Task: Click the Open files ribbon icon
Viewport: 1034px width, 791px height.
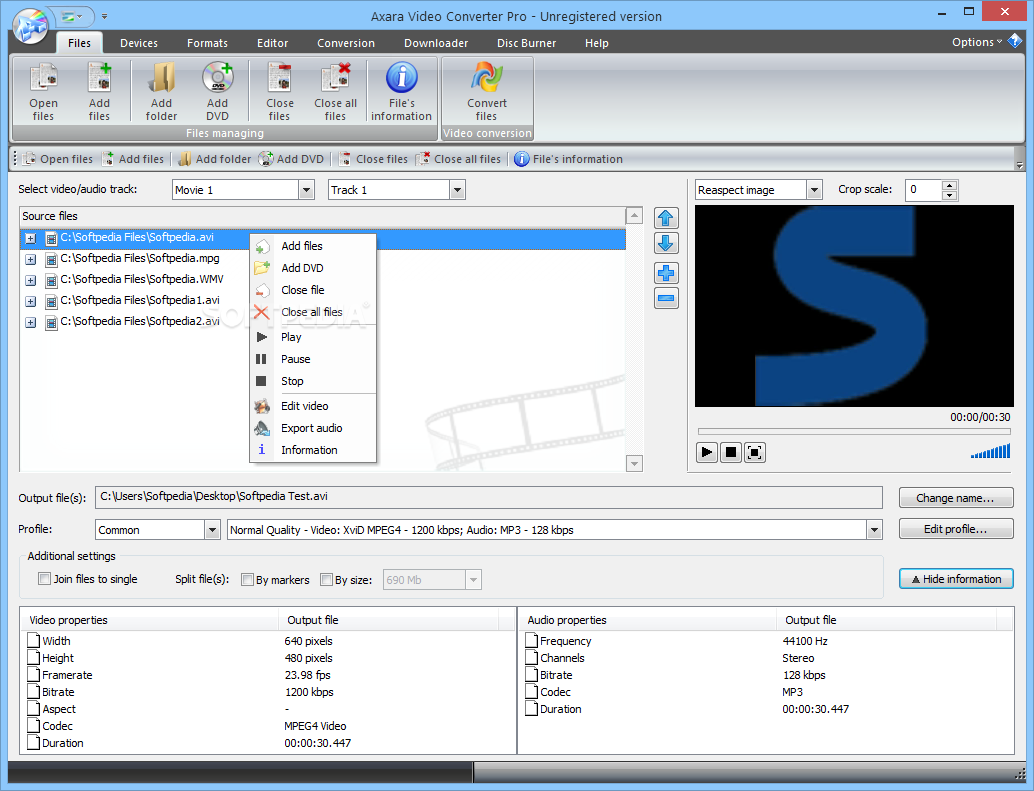Action: [44, 91]
